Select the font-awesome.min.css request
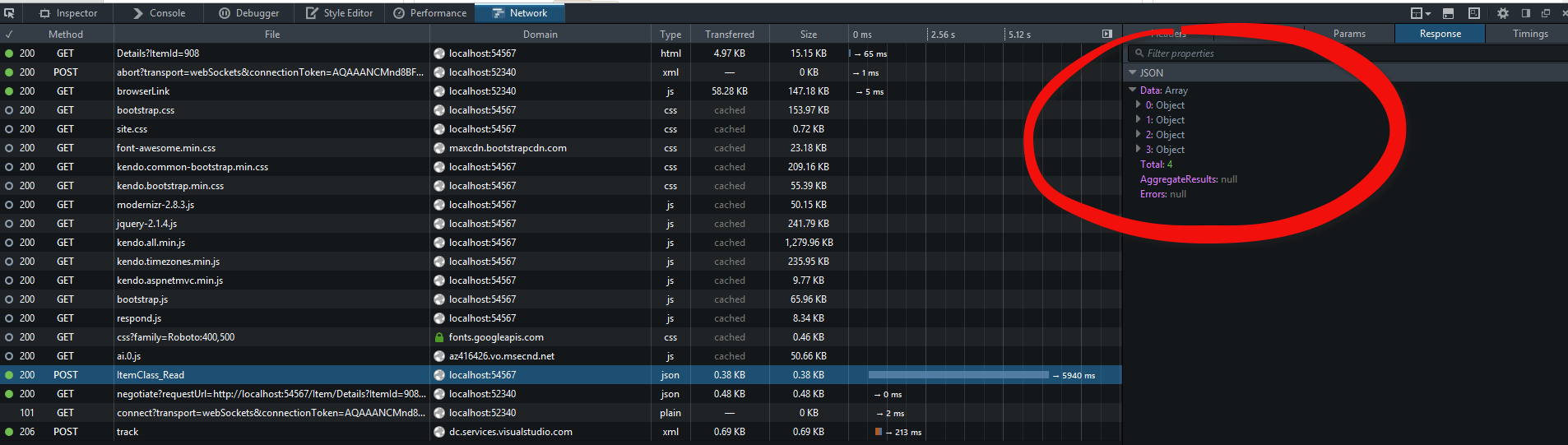 (561, 148)
